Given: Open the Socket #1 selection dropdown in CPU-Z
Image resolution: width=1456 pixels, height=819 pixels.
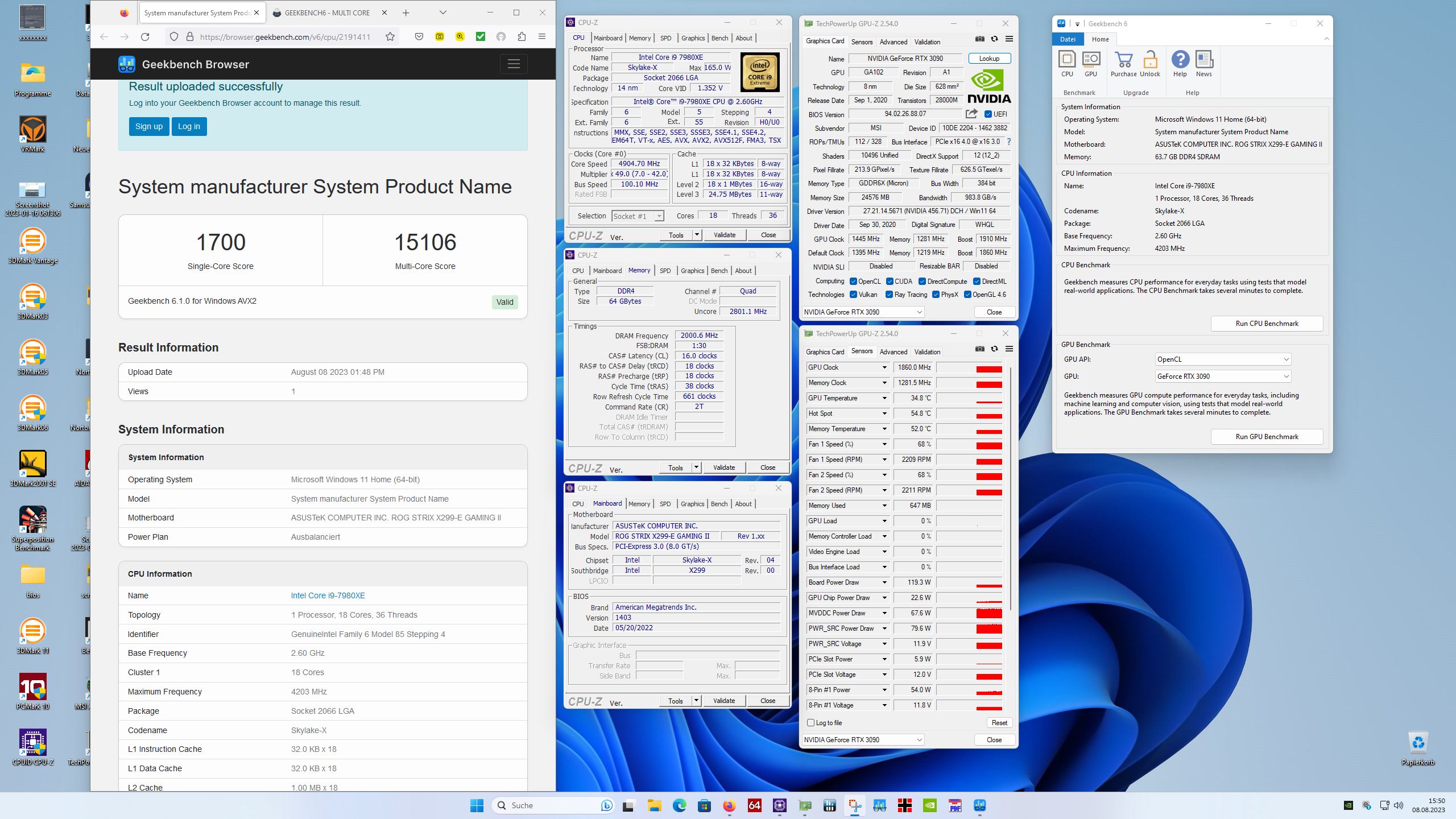Looking at the screenshot, I should [638, 216].
